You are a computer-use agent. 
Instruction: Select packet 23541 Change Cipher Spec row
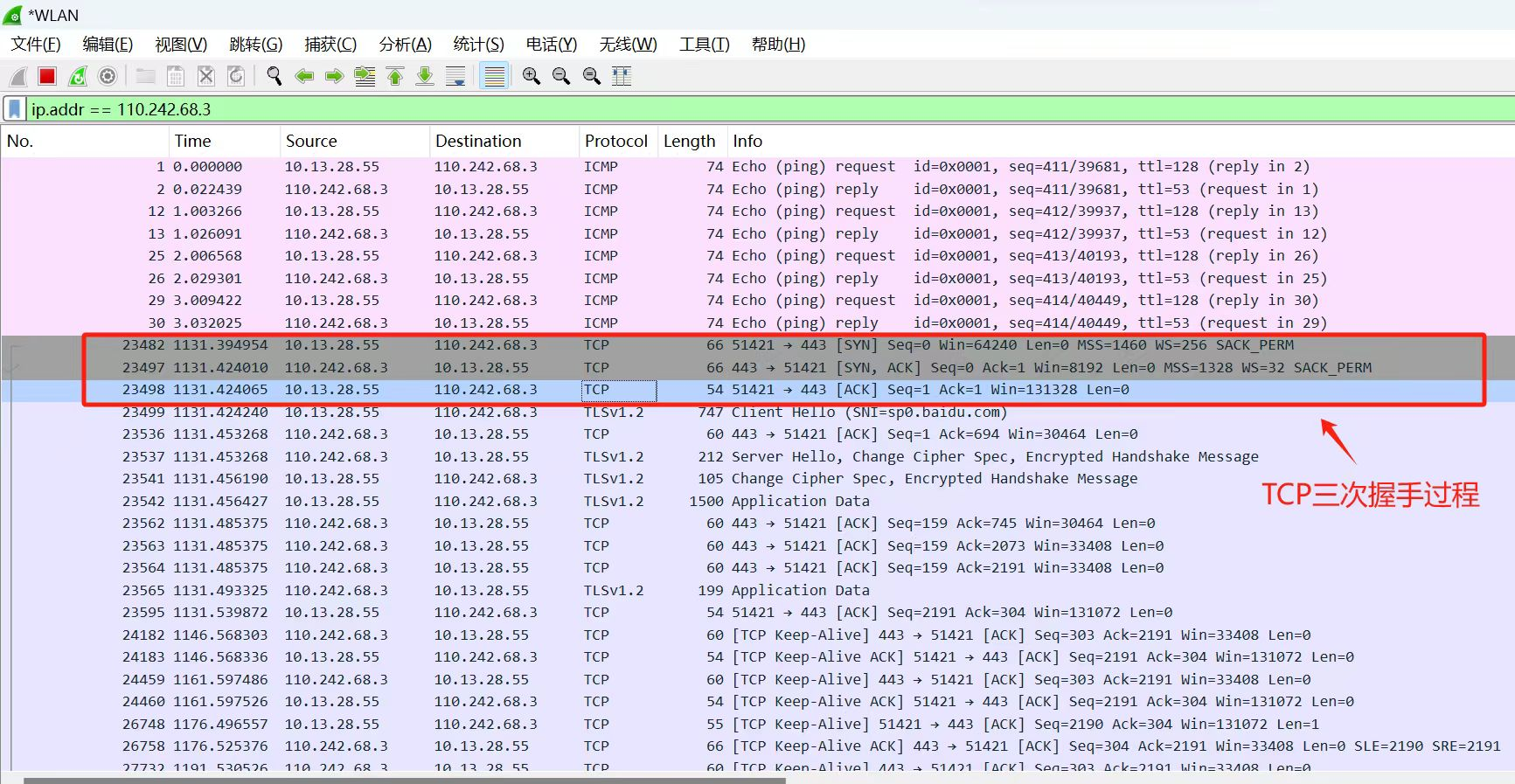point(757,479)
